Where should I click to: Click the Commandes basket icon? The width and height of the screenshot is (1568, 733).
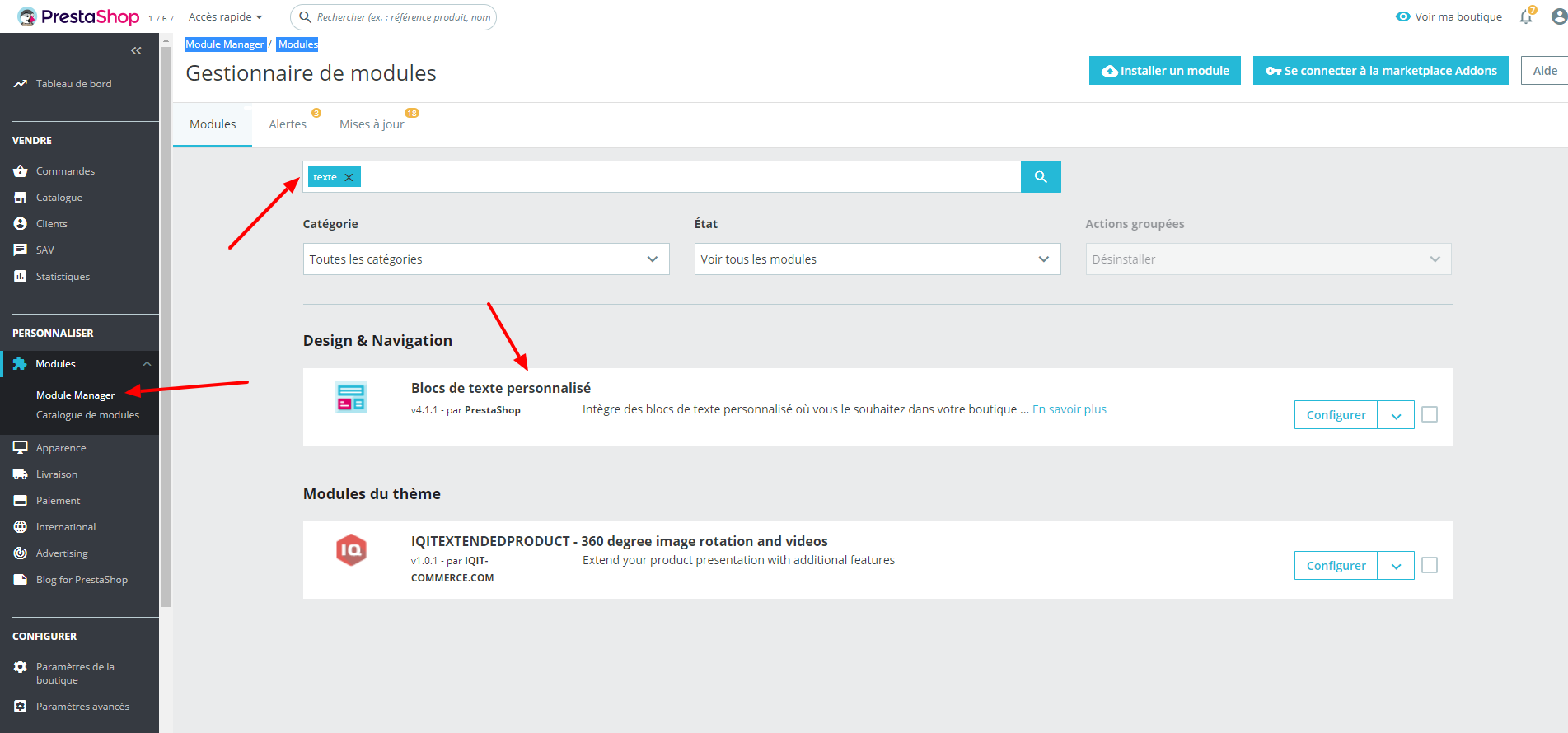click(x=21, y=171)
